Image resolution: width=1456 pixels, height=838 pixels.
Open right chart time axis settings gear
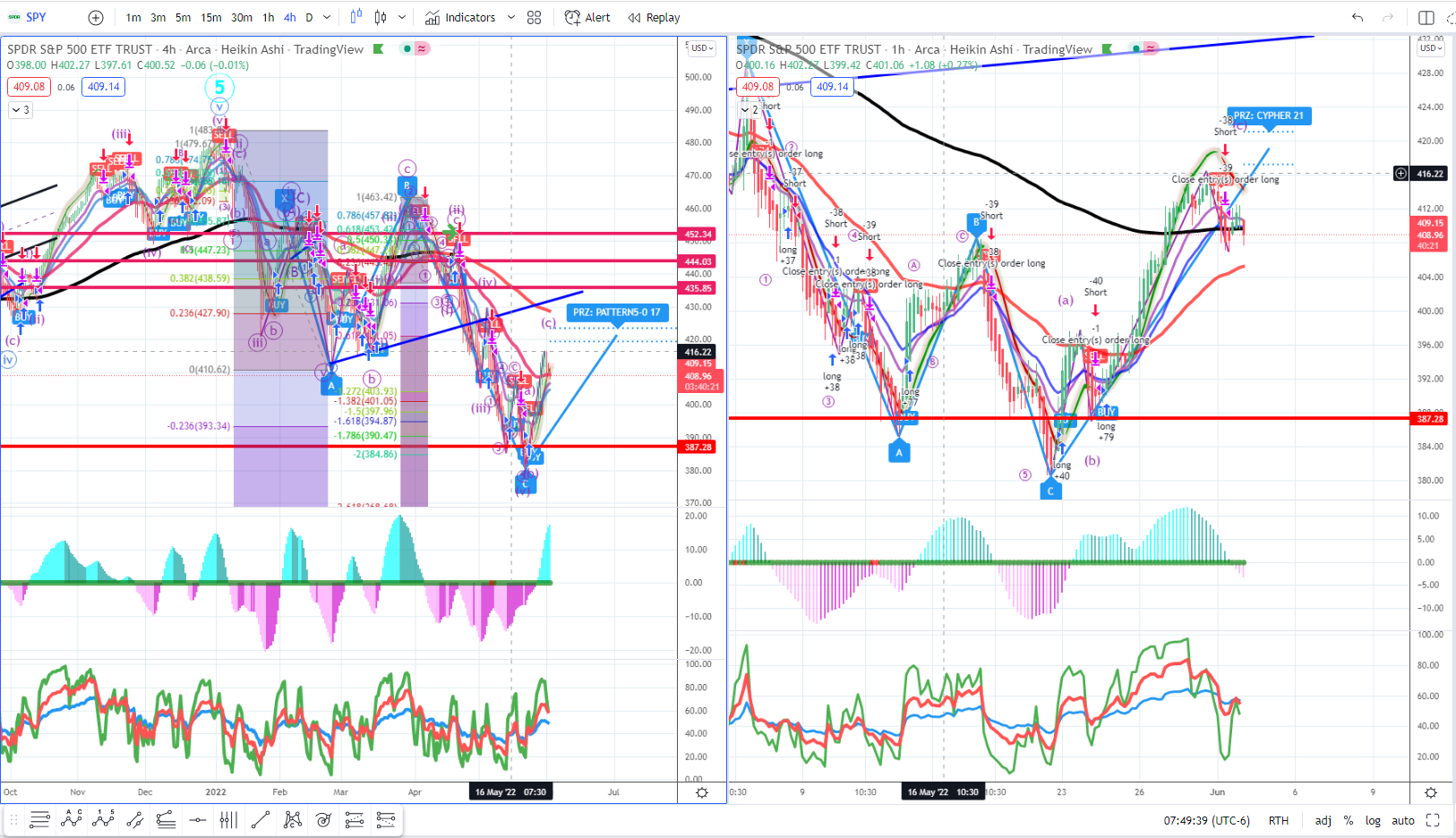(x=1431, y=792)
